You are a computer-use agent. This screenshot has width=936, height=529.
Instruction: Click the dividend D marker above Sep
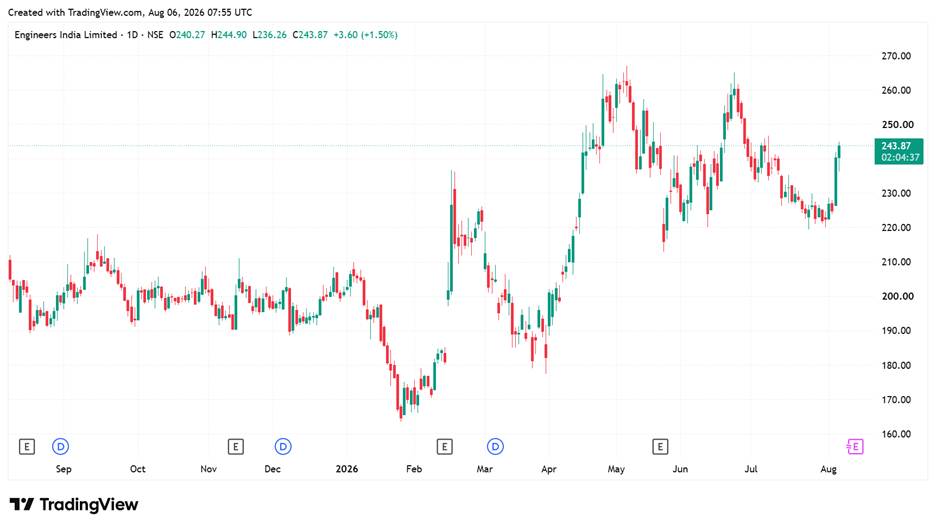pos(60,446)
